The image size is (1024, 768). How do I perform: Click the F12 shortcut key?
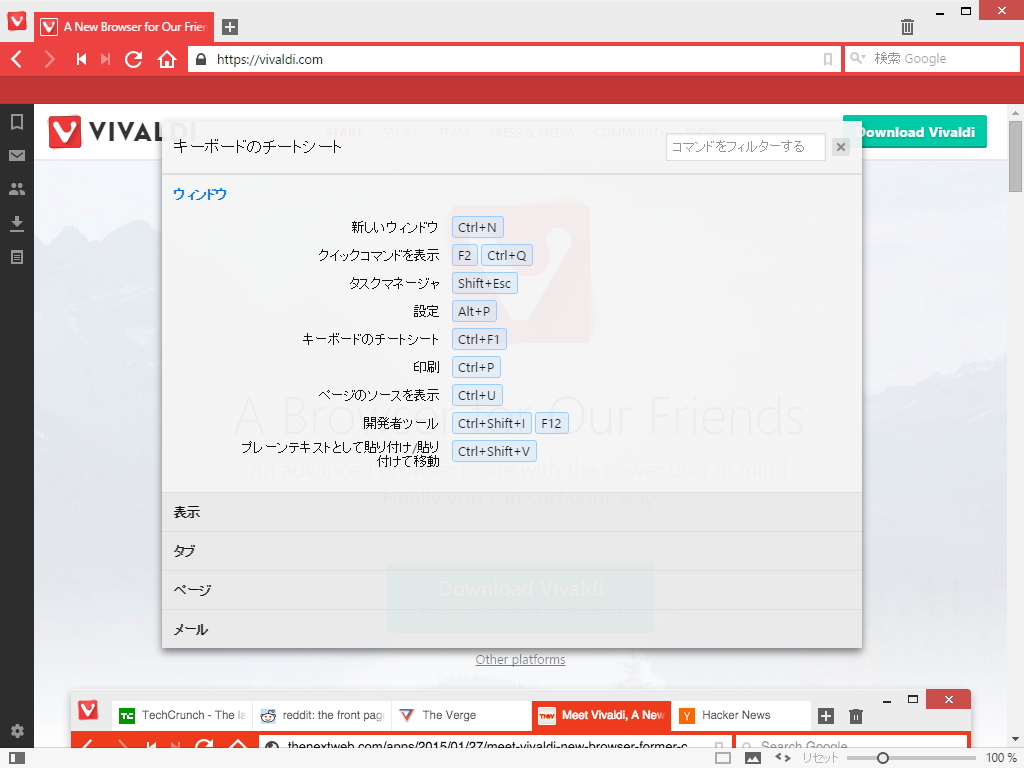click(551, 424)
